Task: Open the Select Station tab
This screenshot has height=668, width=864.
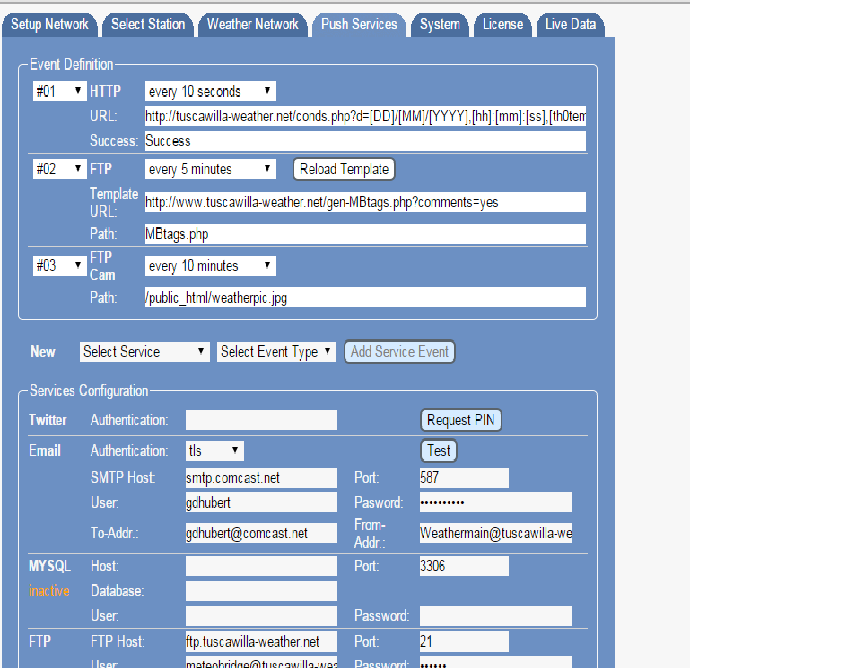Action: click(x=147, y=24)
